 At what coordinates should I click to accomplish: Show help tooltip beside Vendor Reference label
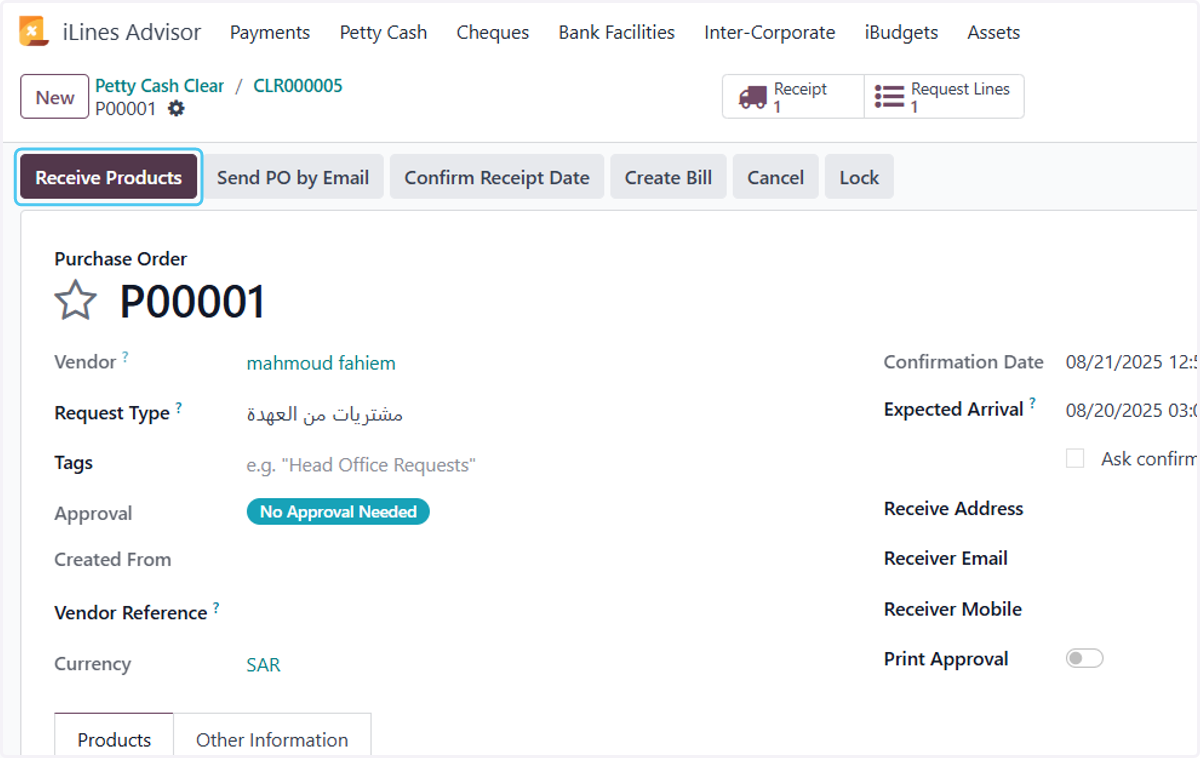216,607
